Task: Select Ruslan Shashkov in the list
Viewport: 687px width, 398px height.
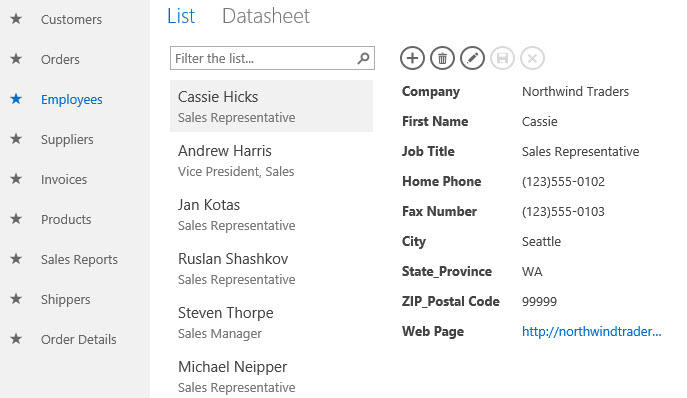Action: 271,268
